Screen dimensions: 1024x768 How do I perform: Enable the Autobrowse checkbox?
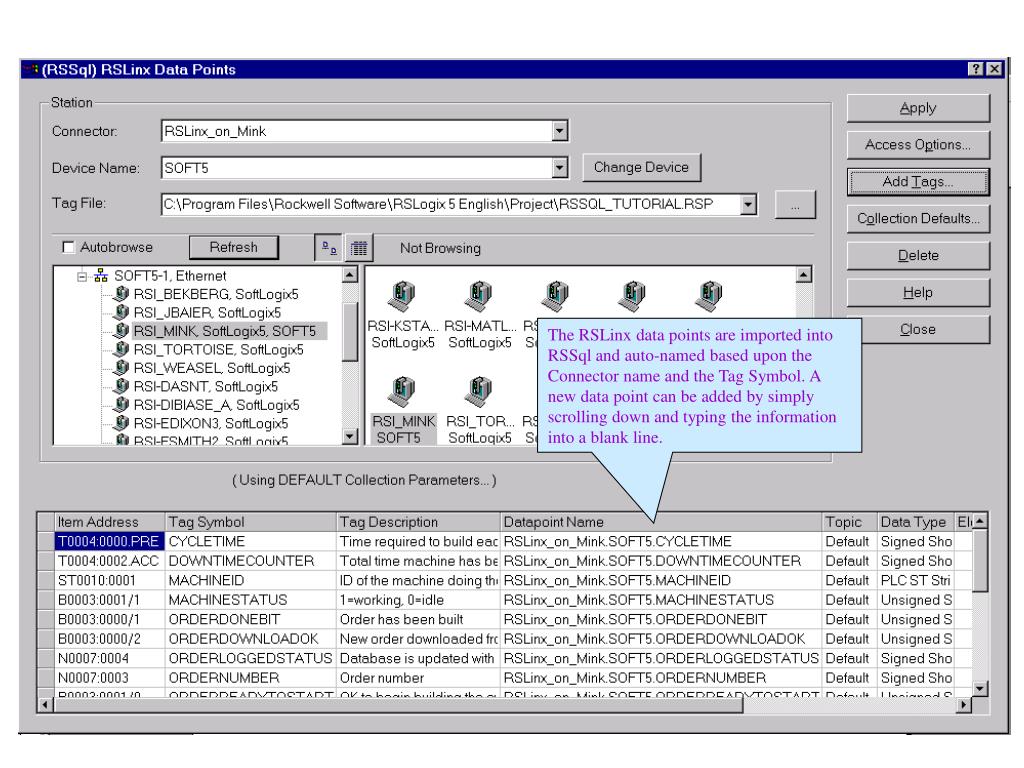coord(68,247)
